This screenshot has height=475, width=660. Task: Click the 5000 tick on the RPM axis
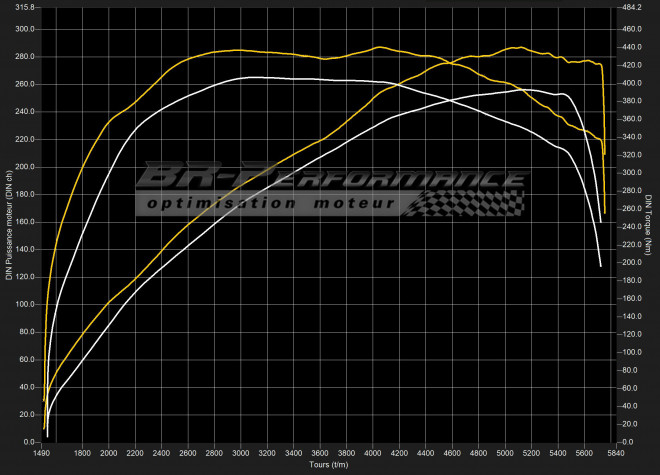(503, 453)
